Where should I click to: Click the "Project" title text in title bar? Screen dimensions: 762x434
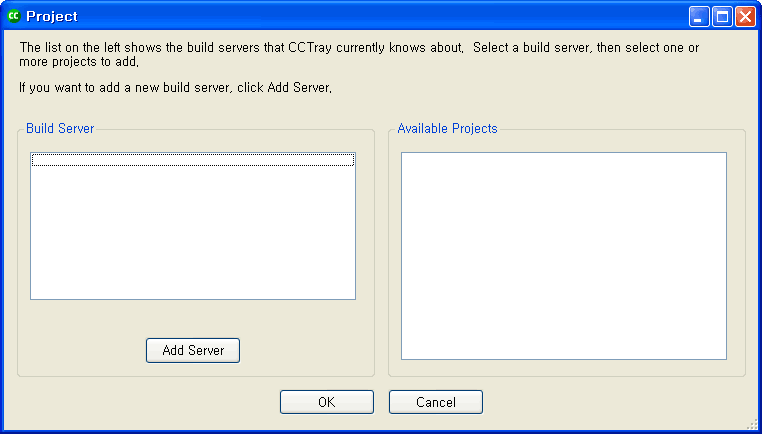[52, 16]
